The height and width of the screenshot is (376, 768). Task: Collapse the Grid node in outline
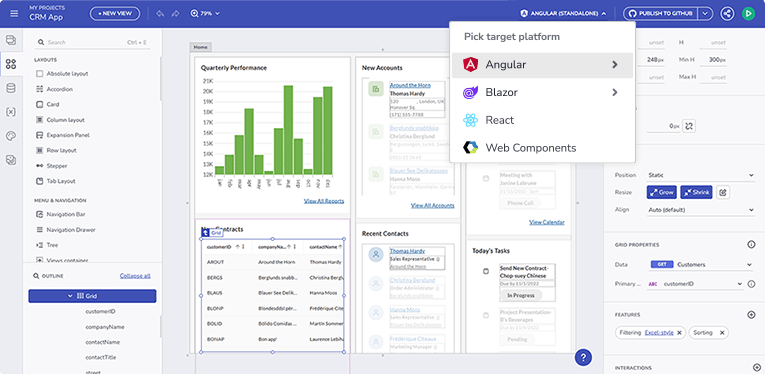pyautogui.click(x=70, y=296)
